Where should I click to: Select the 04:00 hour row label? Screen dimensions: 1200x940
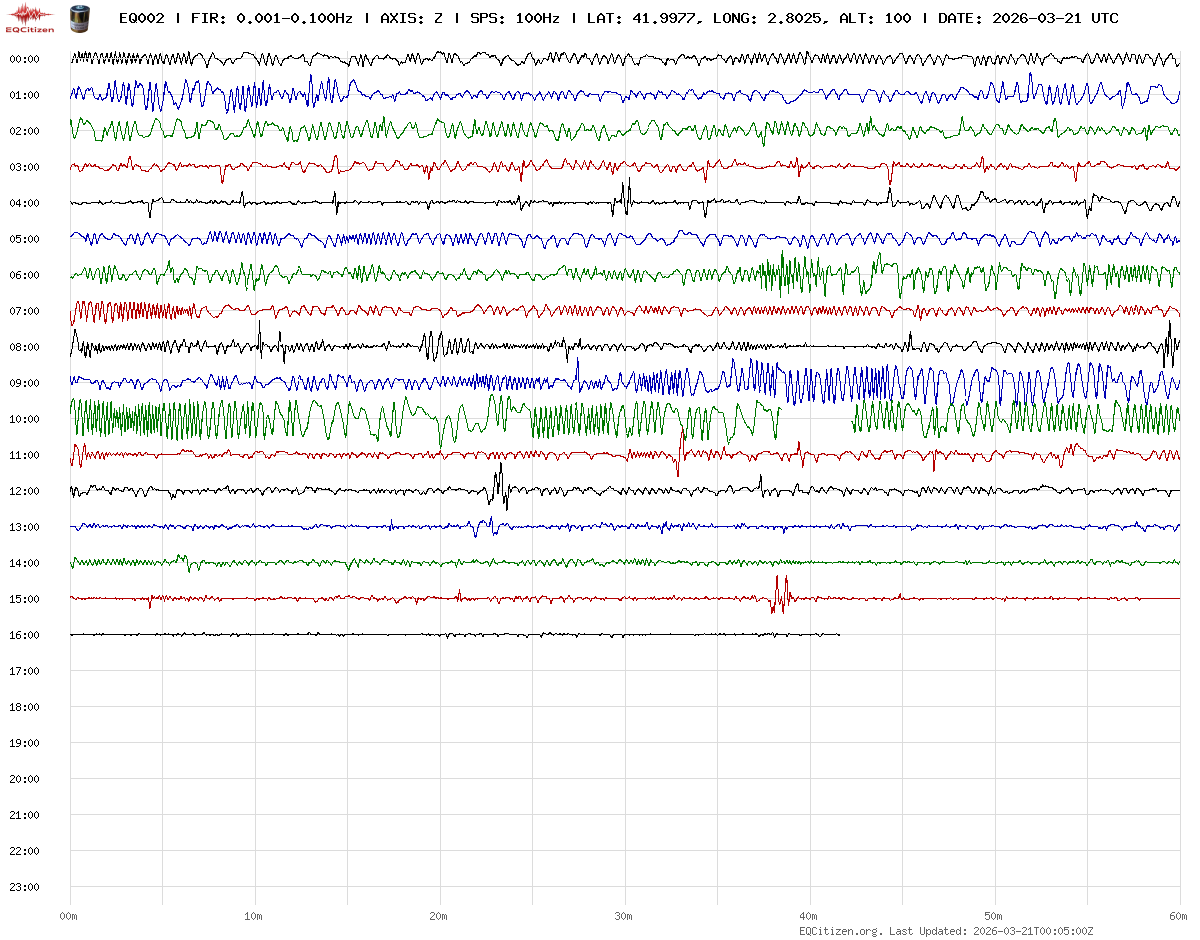[24, 203]
